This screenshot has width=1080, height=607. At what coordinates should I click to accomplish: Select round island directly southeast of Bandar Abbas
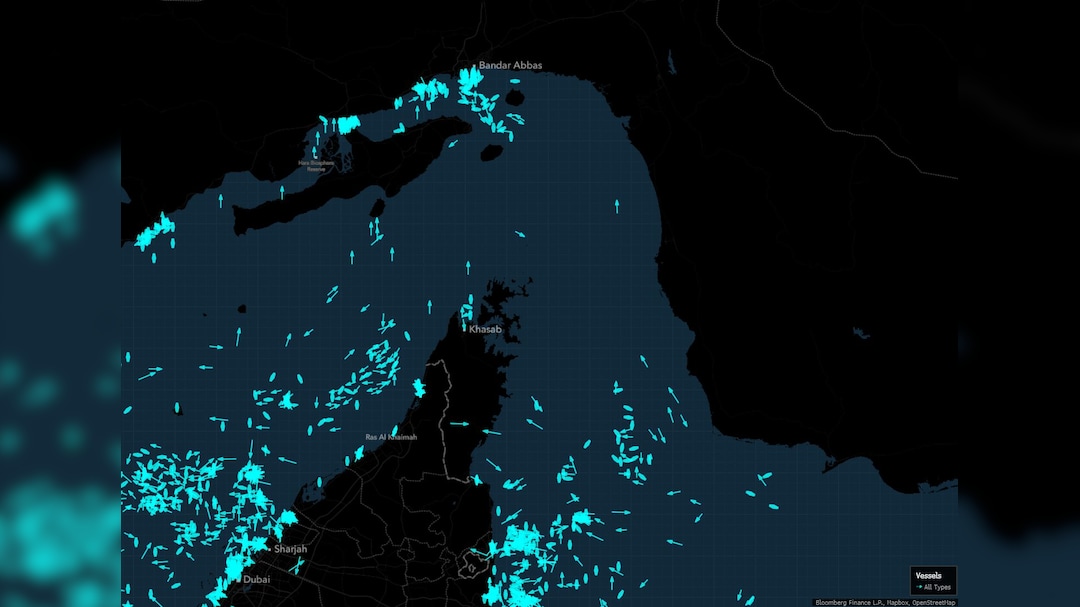tap(515, 98)
